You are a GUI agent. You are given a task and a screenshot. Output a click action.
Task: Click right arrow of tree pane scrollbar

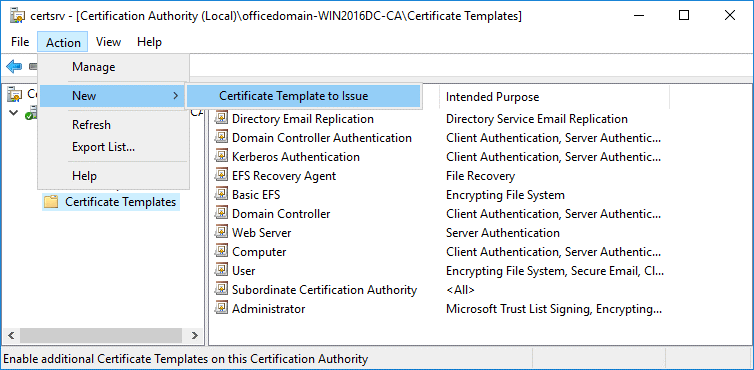click(x=194, y=335)
